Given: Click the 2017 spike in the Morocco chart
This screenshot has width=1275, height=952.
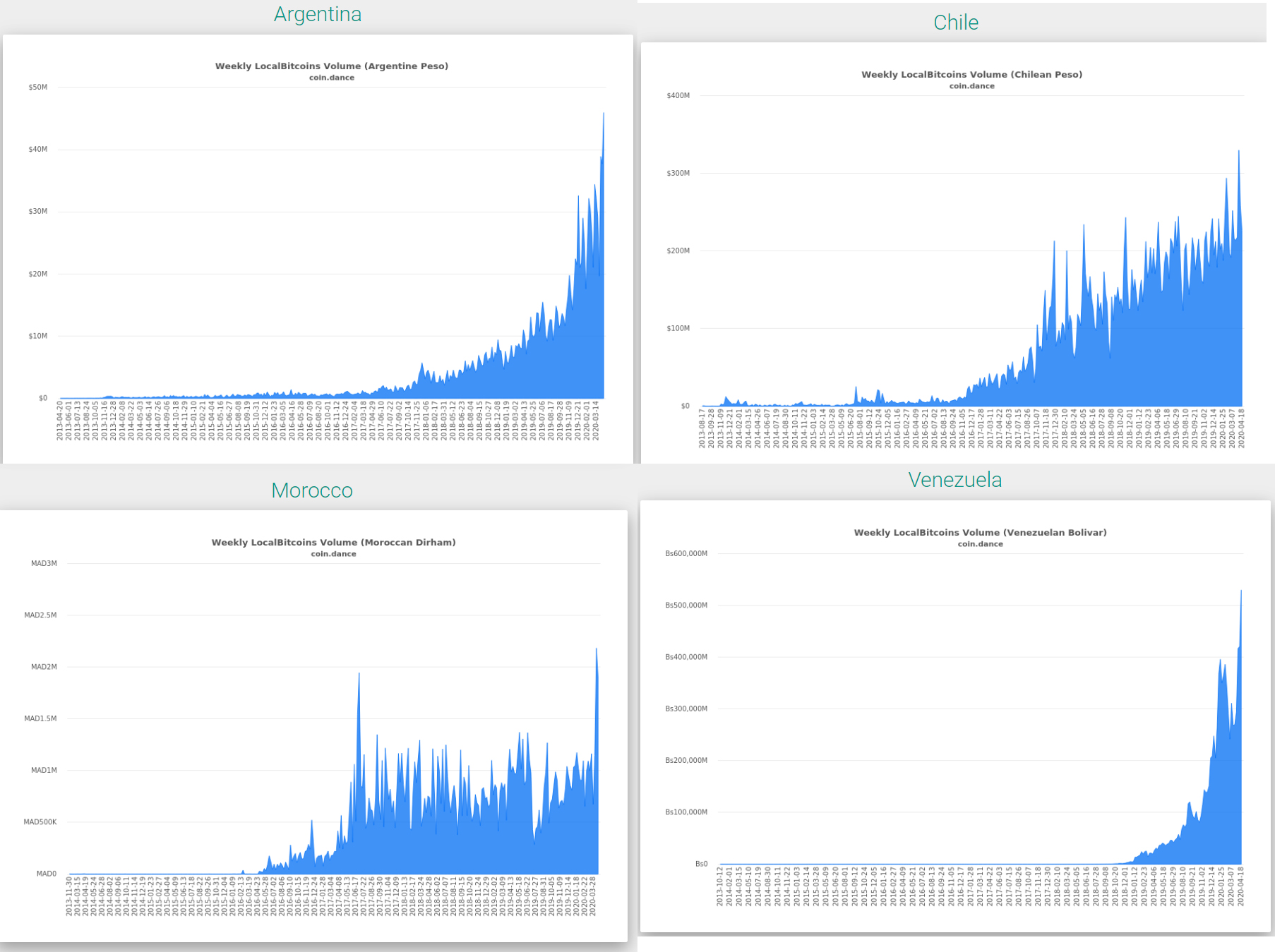Looking at the screenshot, I should [359, 675].
